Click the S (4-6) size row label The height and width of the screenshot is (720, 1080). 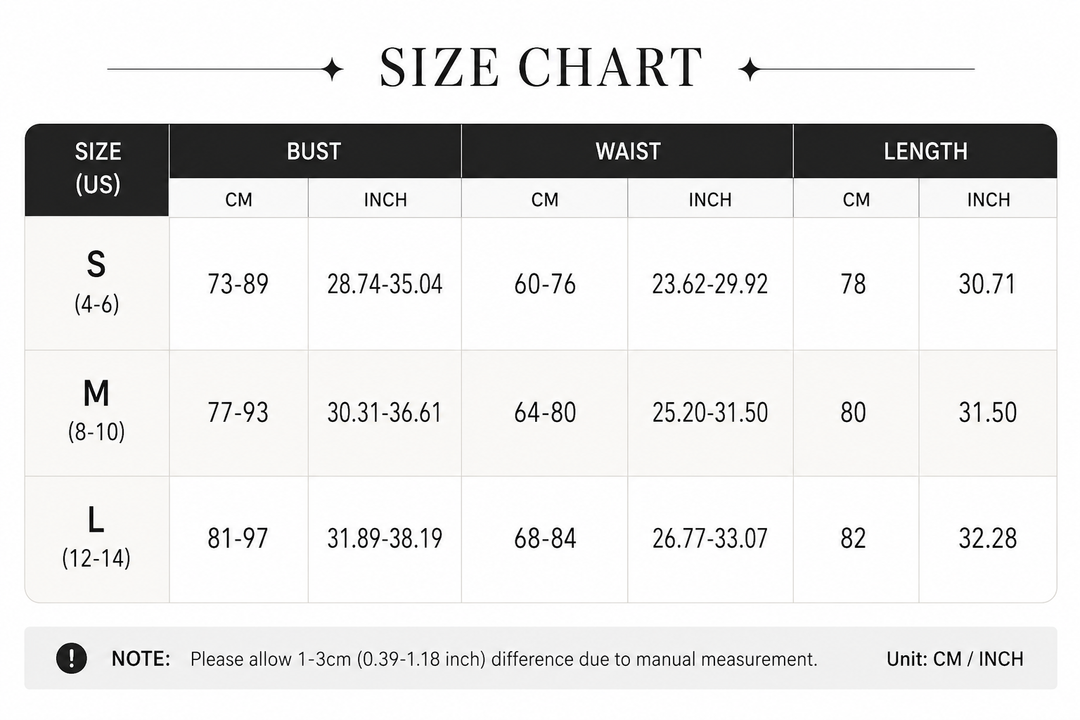96,282
